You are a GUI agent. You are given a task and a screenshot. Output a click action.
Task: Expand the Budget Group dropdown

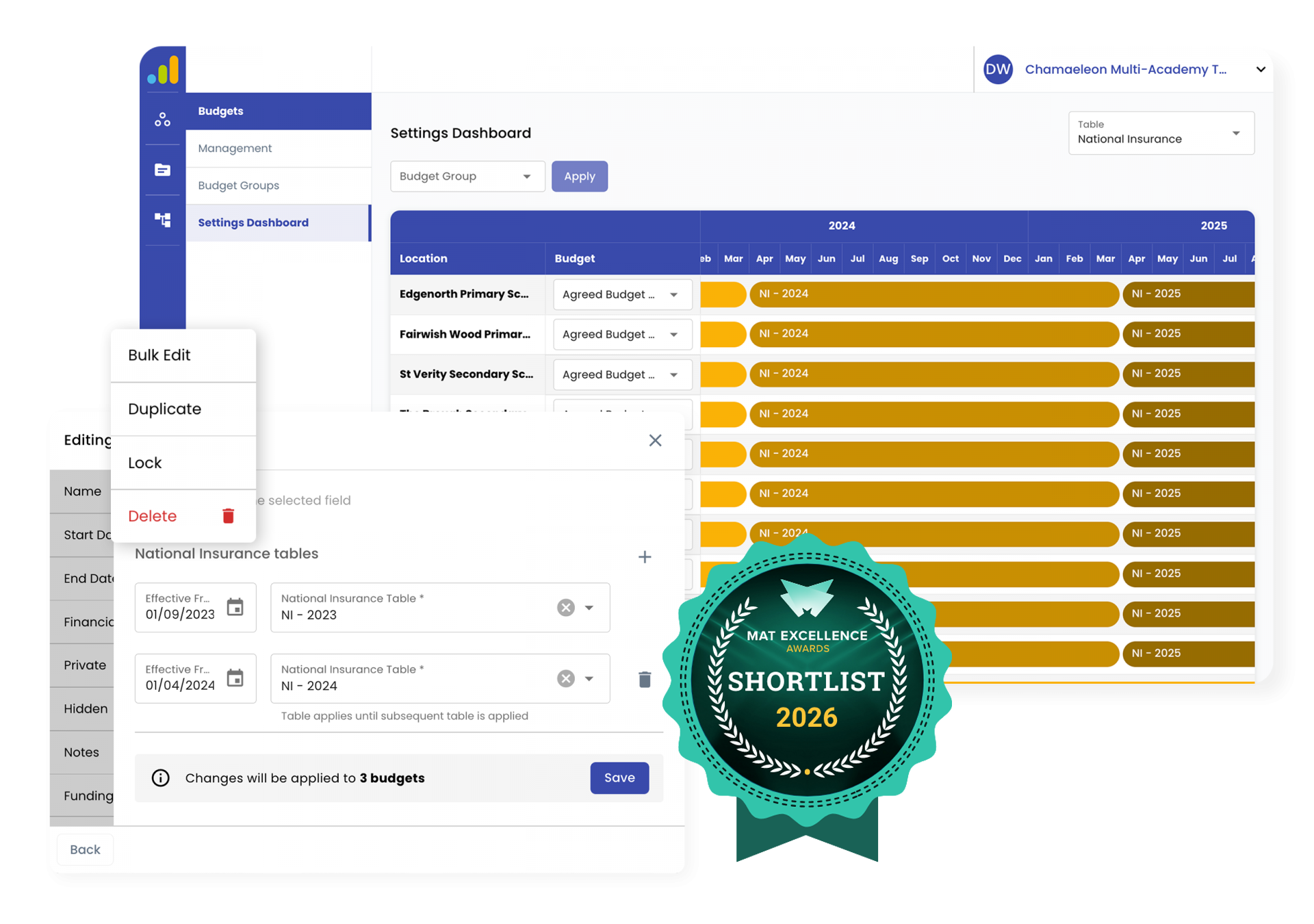(x=467, y=177)
